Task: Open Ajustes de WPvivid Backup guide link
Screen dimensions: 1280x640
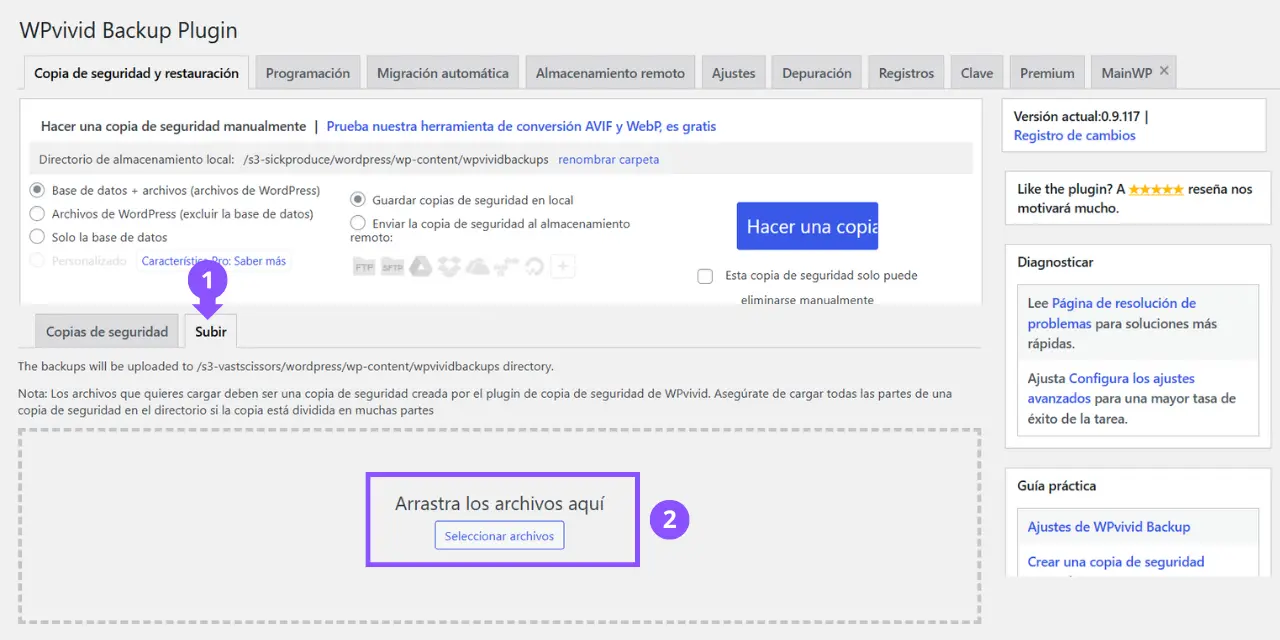Action: pyautogui.click(x=1109, y=527)
